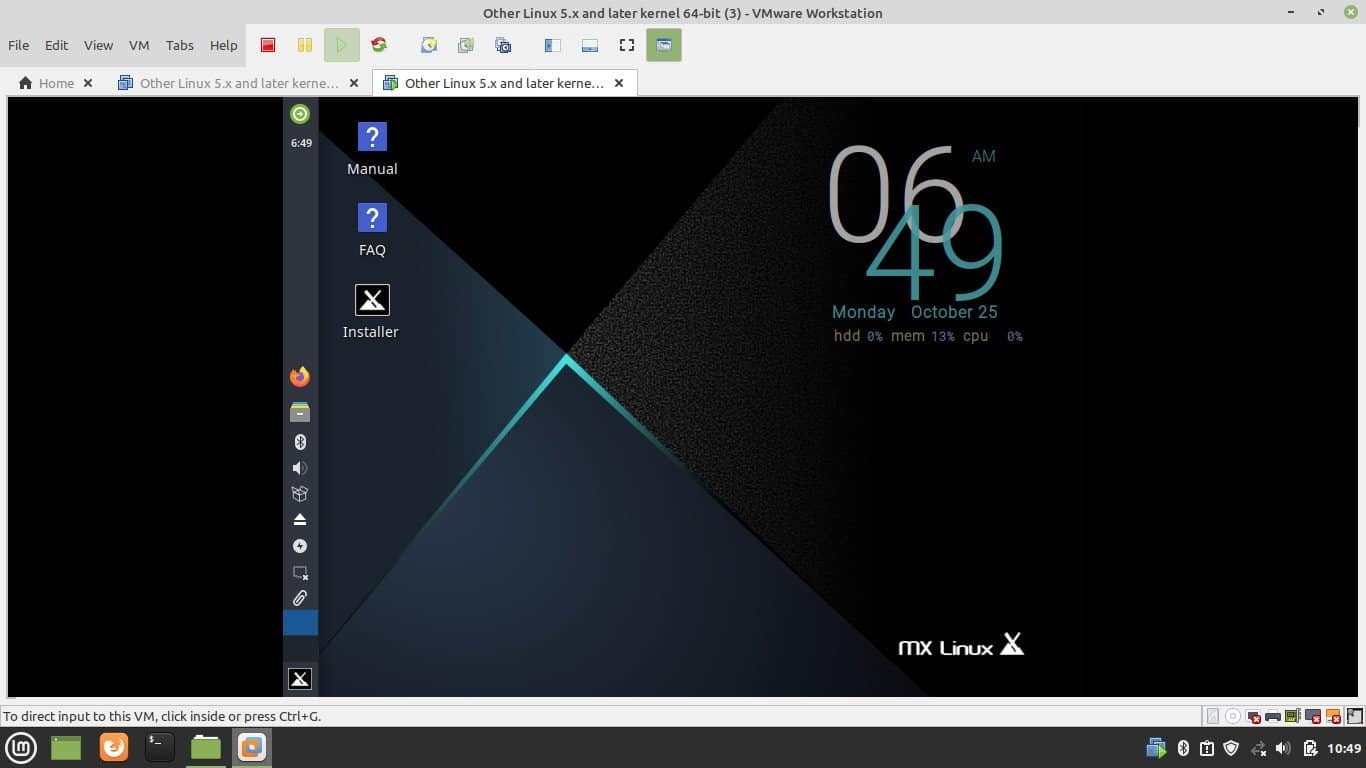Click the green sound card status icon
Screen dimensions: 1366x768
(x=1292, y=716)
